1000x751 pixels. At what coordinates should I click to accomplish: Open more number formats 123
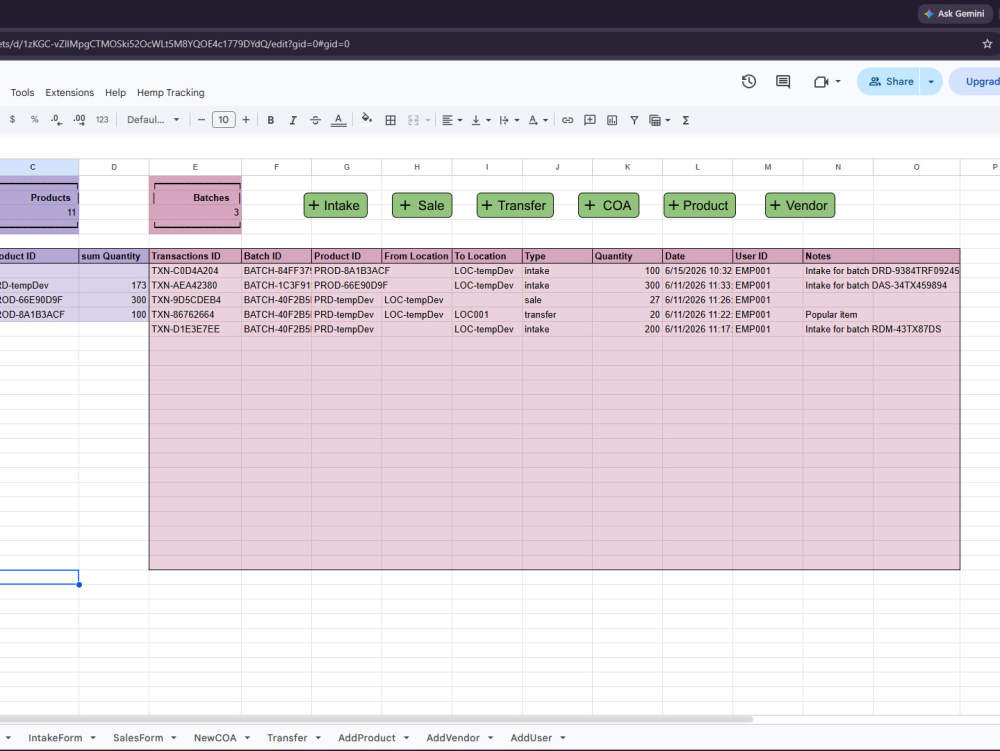[102, 120]
